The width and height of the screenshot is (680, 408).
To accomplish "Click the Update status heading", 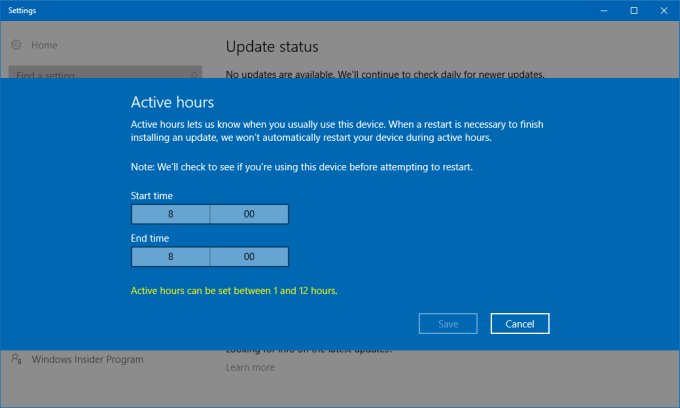I will (x=272, y=47).
